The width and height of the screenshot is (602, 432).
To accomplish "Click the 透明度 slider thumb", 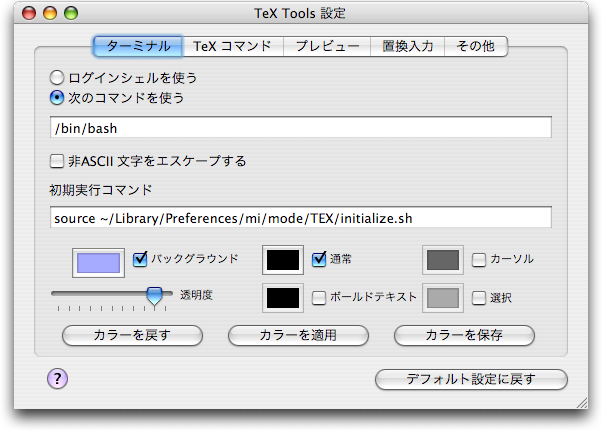I will click(155, 296).
